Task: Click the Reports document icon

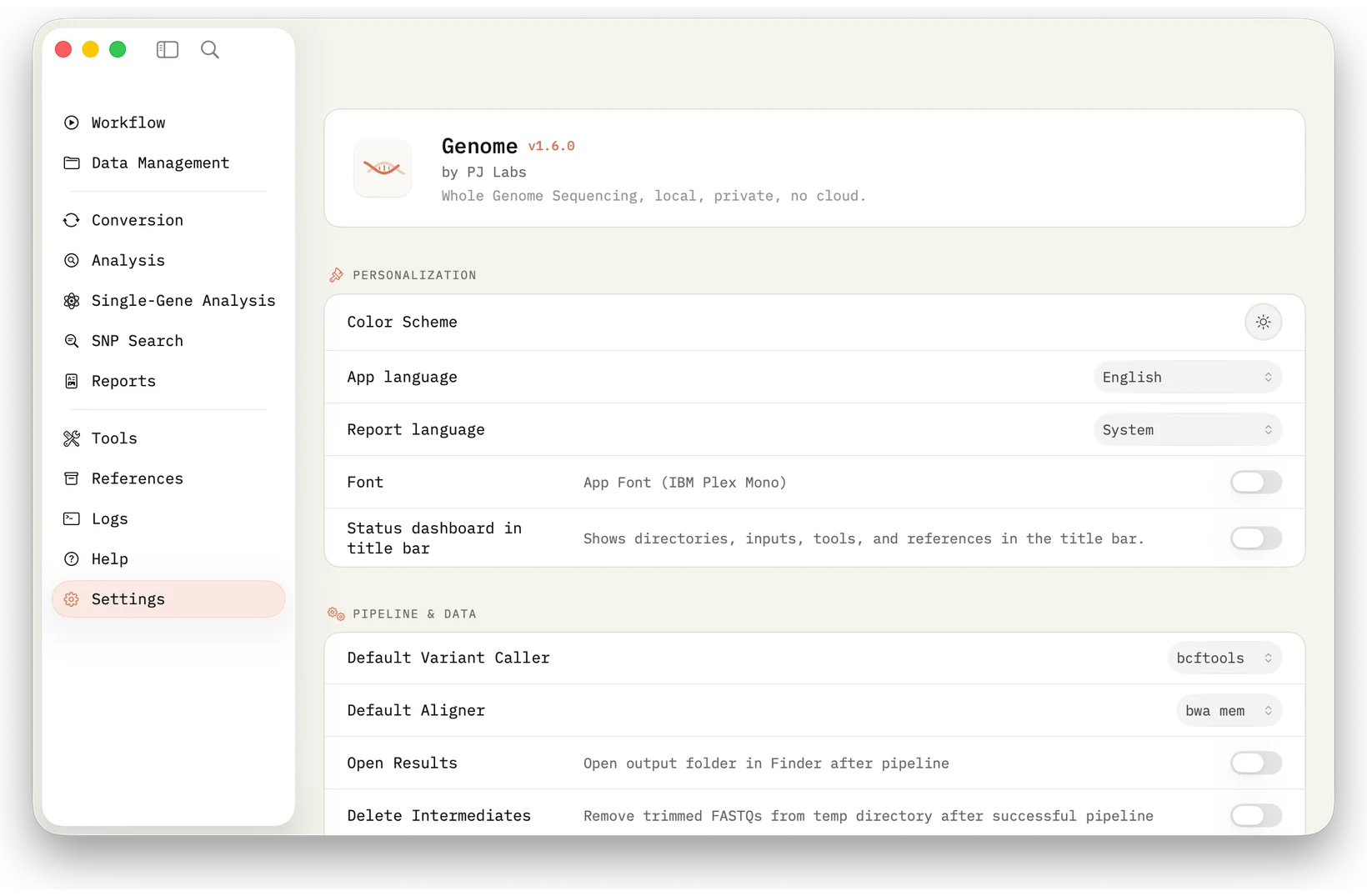Action: 72,381
